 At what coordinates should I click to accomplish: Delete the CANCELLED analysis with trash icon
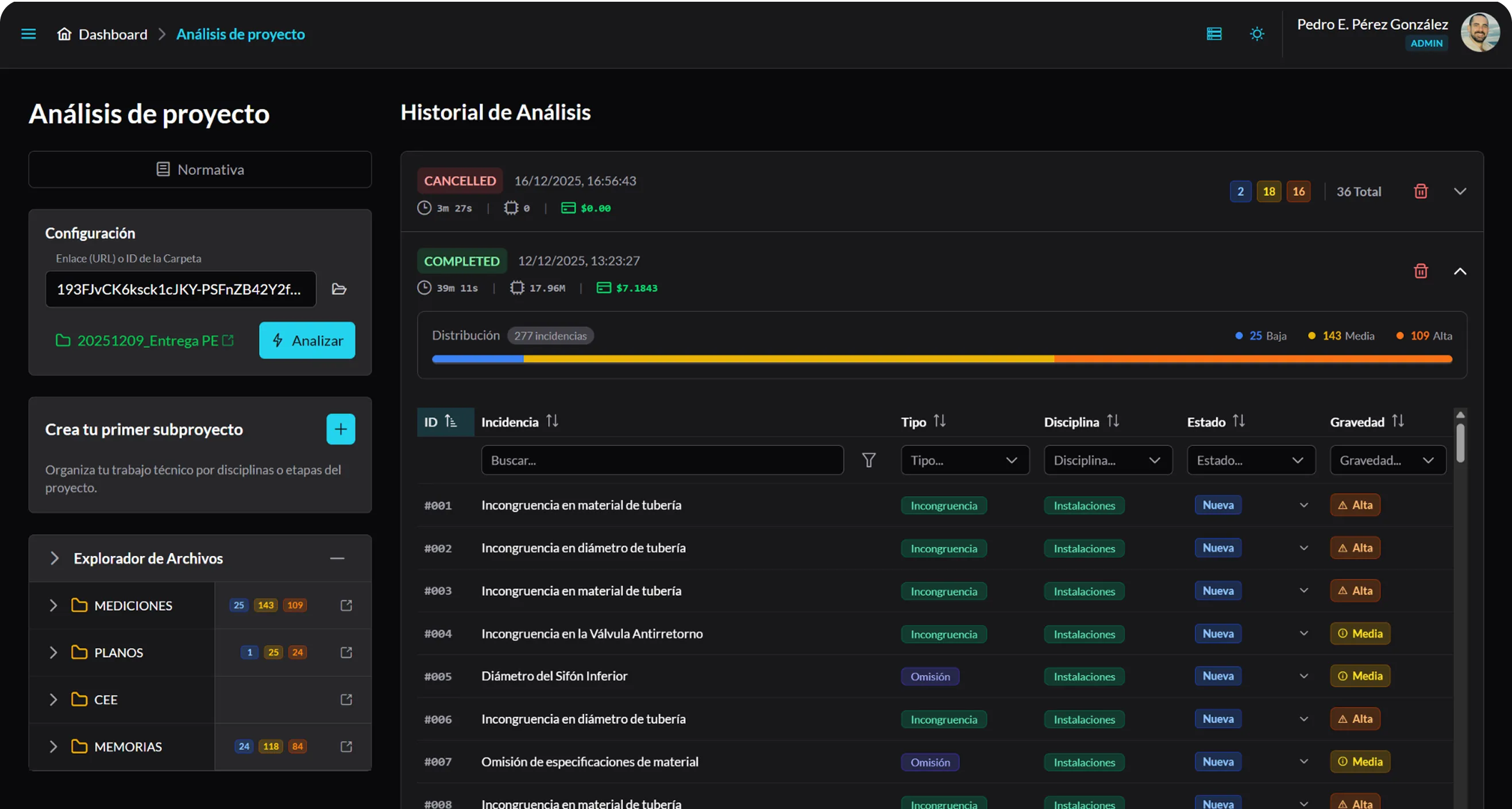click(x=1421, y=191)
